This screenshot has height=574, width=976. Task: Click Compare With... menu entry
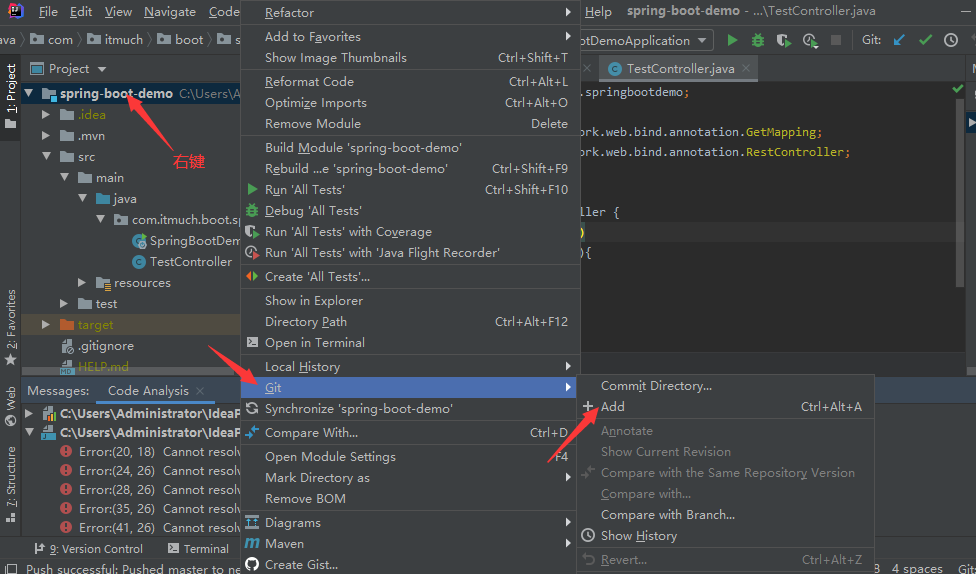pos(410,433)
